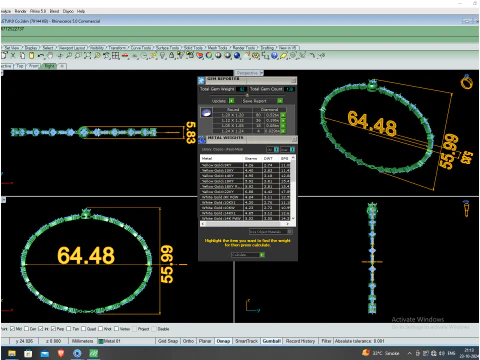Toggle the Cen osnap checkbox
480x360 pixels.
pos(26,329)
